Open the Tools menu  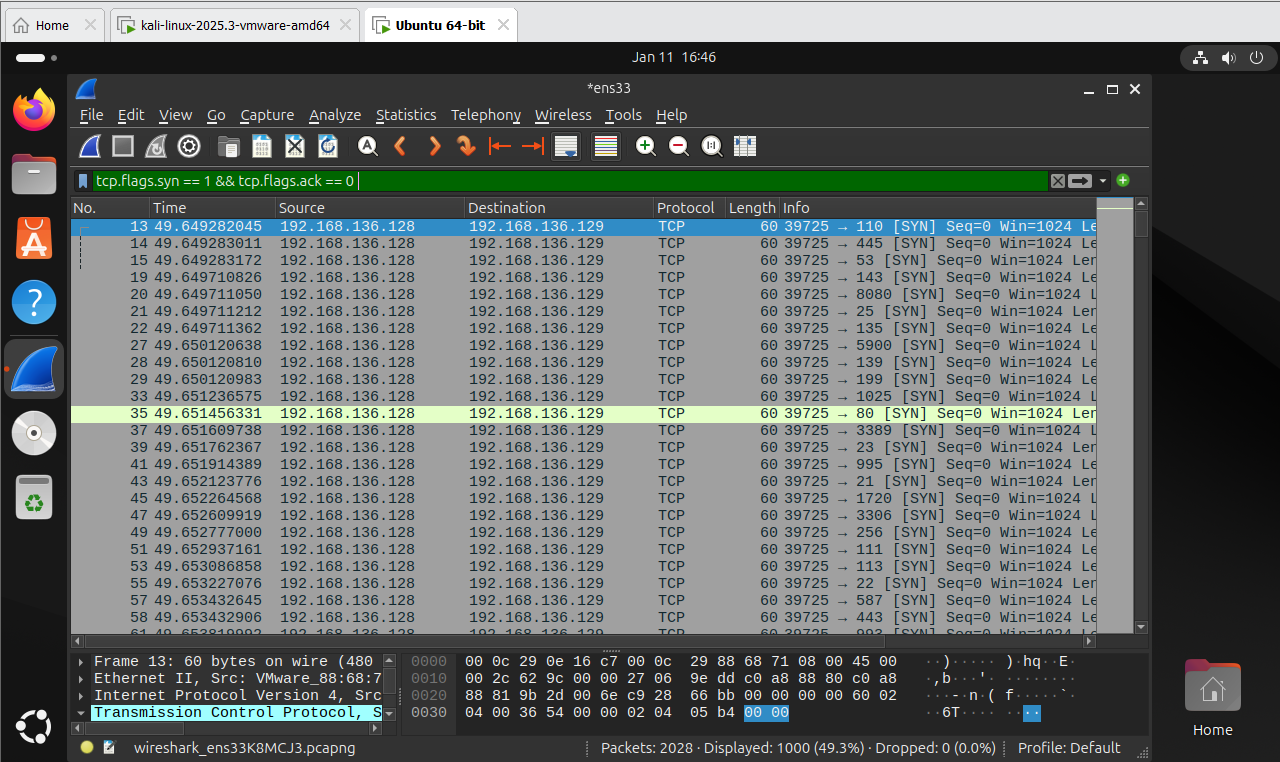tap(624, 115)
